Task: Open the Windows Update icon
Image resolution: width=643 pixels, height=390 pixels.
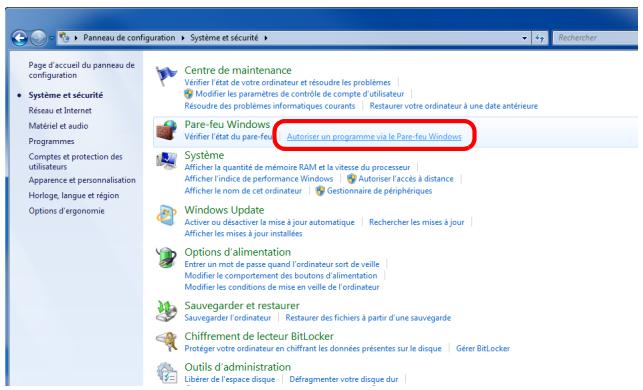Action: click(166, 215)
